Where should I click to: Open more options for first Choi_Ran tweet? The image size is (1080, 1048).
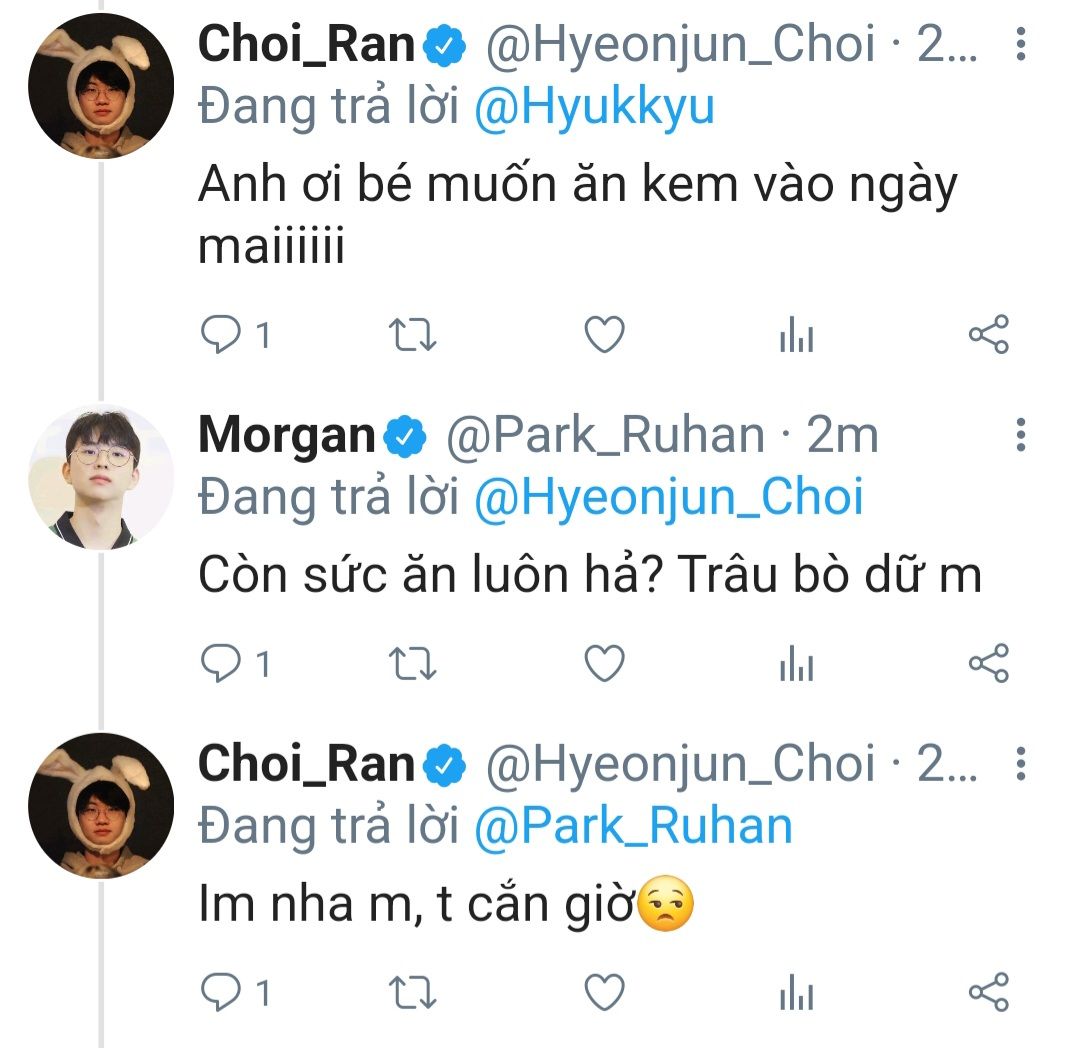pyautogui.click(x=1020, y=44)
